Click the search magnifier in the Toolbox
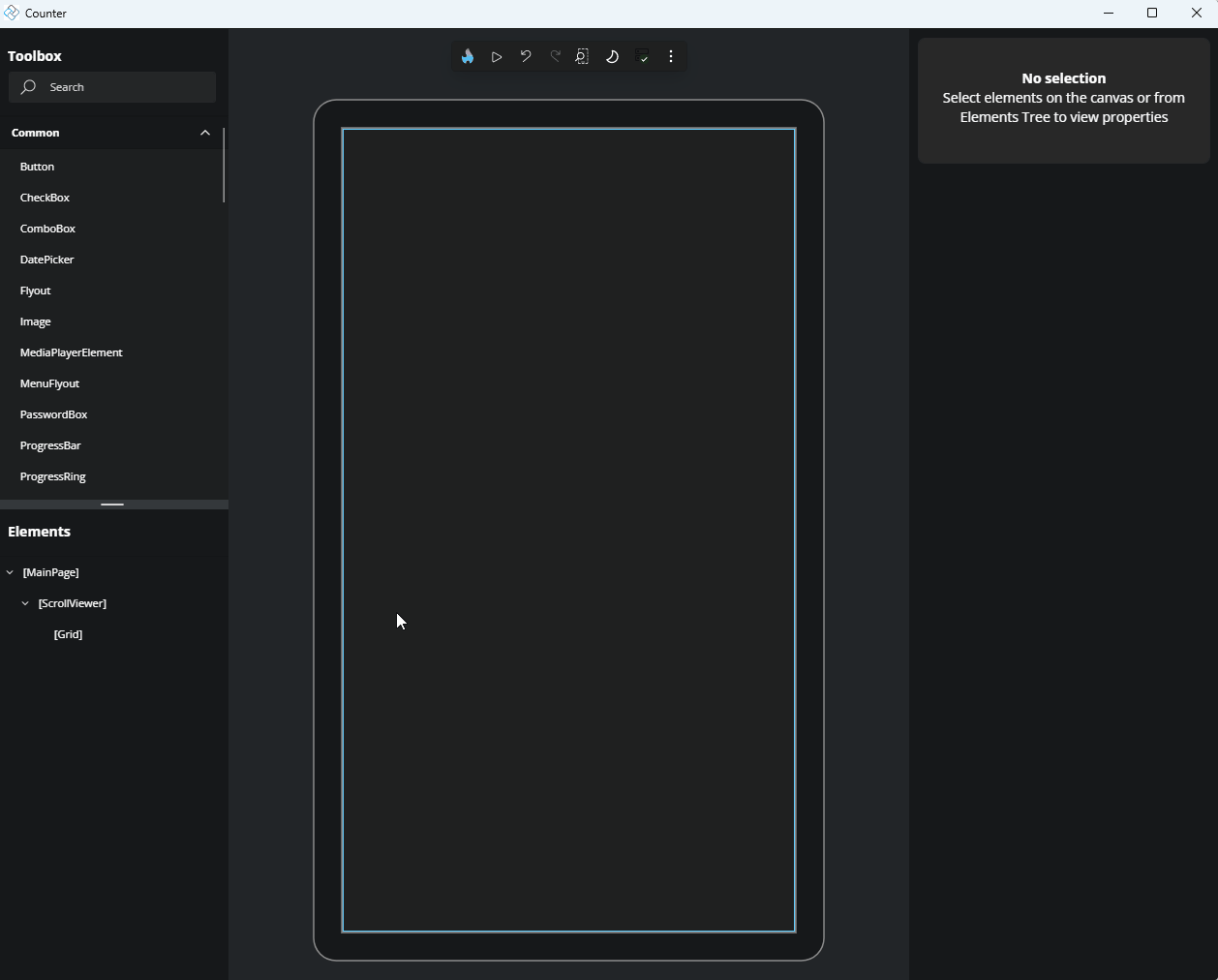This screenshot has height=980, width=1218. coord(29,87)
